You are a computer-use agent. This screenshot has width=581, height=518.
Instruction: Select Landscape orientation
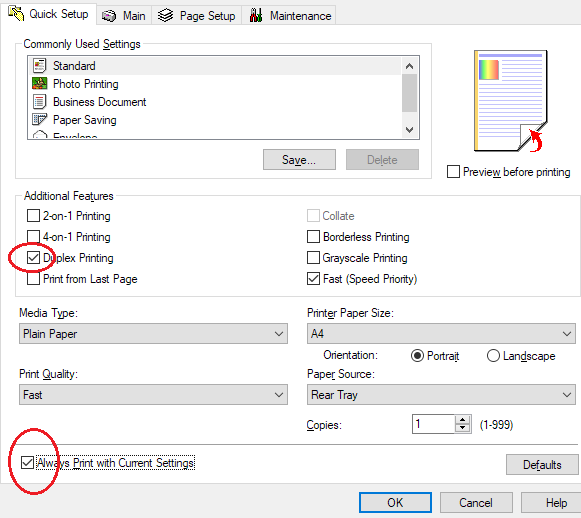click(x=493, y=356)
